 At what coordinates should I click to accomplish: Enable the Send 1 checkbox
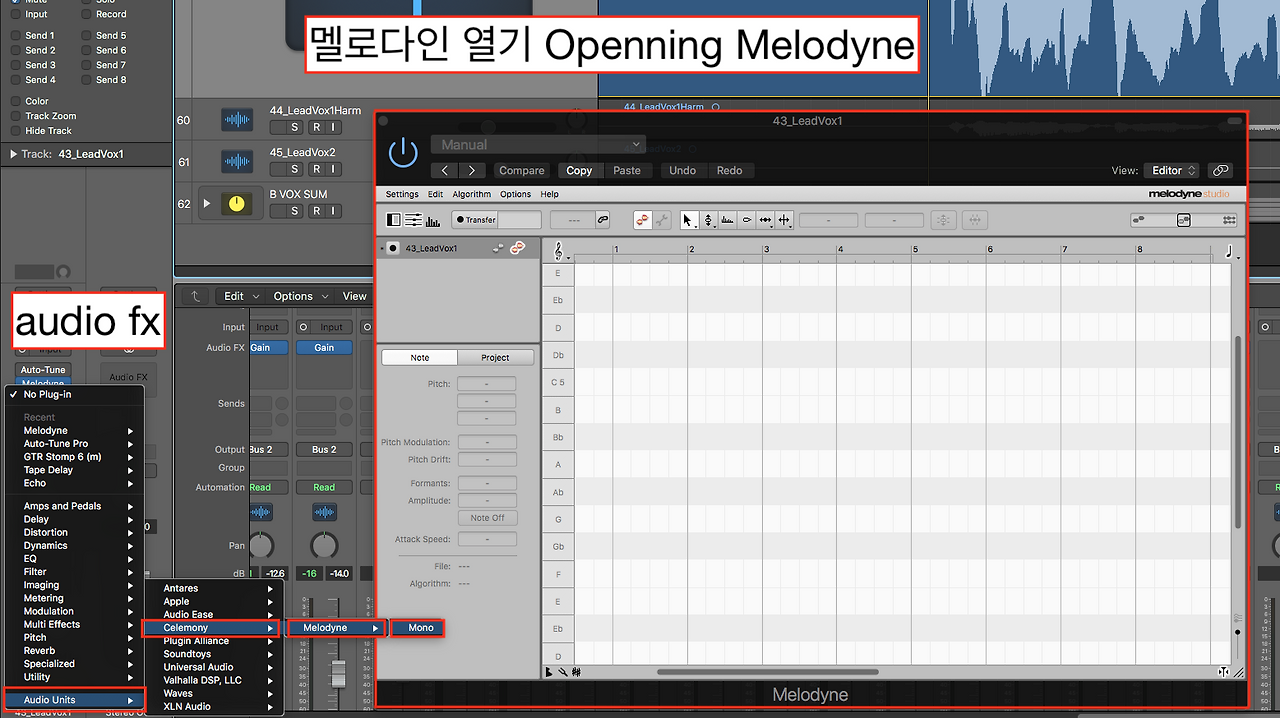pyautogui.click(x=15, y=35)
